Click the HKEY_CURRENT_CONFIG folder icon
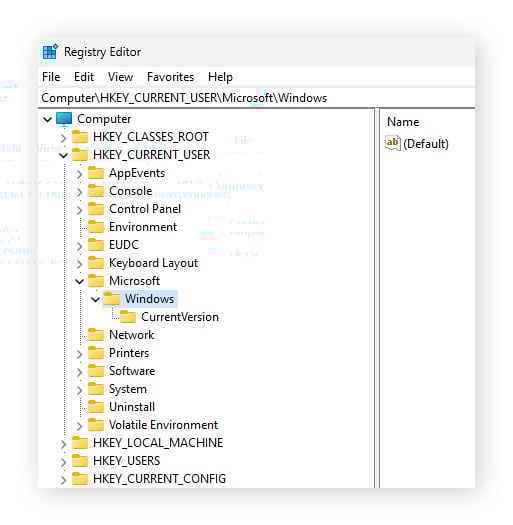Screen dimensions: 513x525 [x=80, y=479]
